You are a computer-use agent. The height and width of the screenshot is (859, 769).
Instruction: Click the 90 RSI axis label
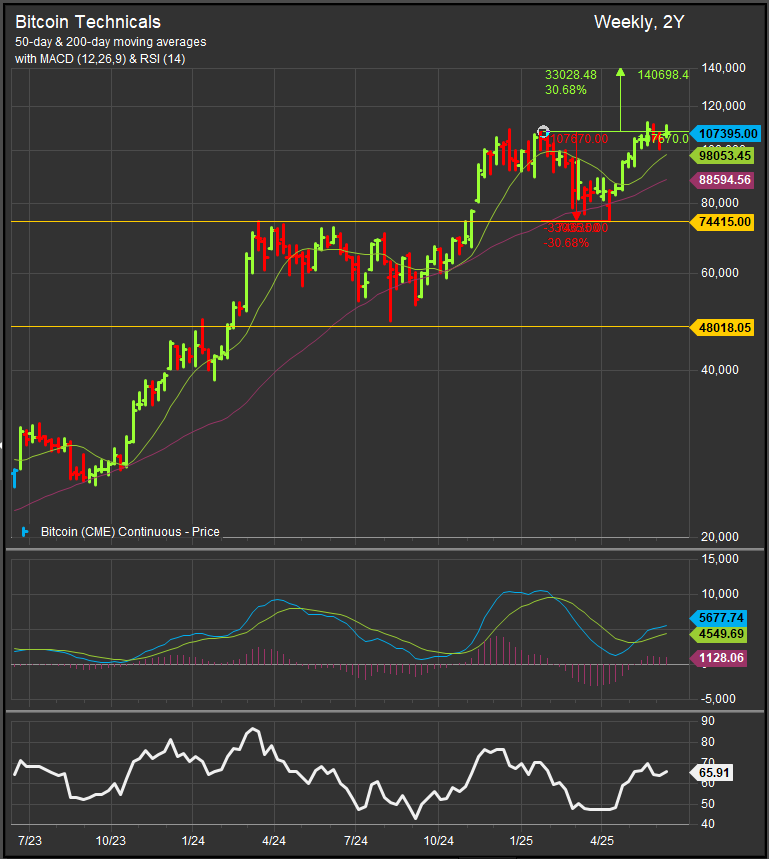(x=708, y=721)
